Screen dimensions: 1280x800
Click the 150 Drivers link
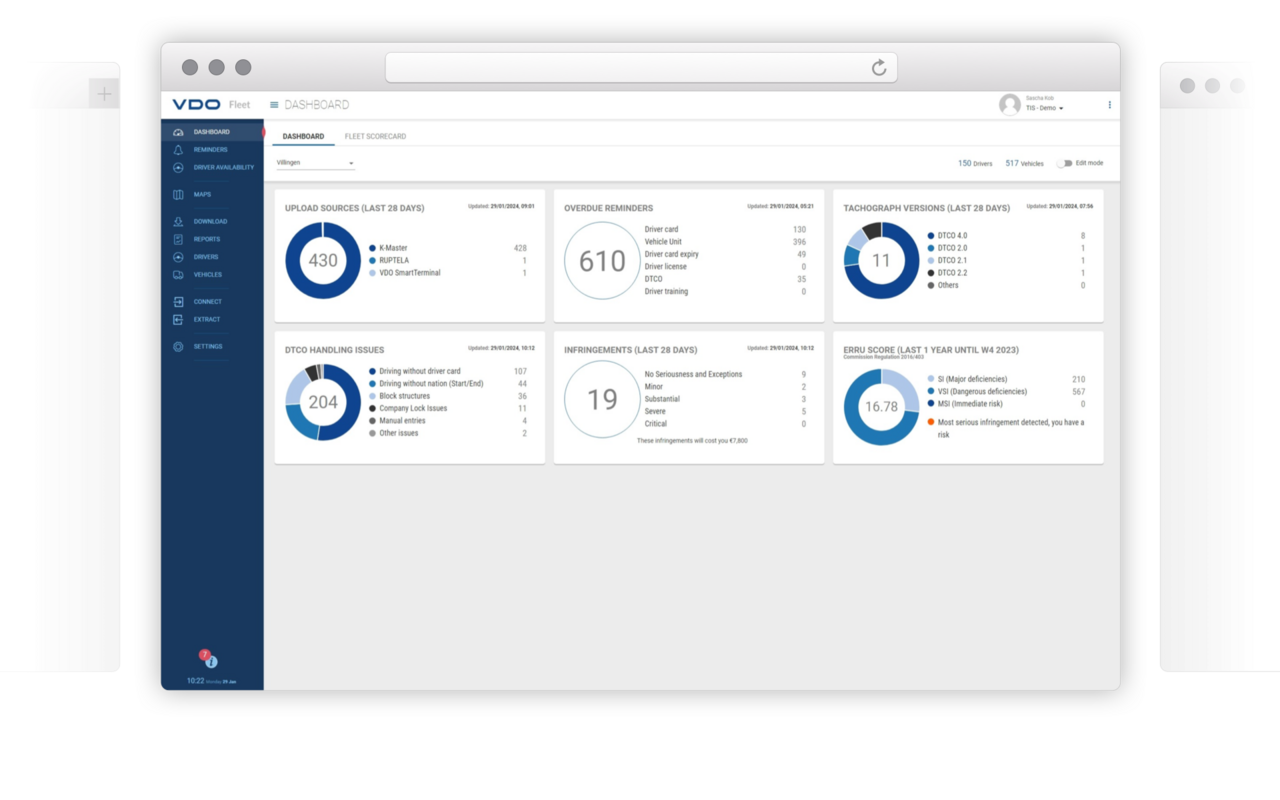click(975, 163)
